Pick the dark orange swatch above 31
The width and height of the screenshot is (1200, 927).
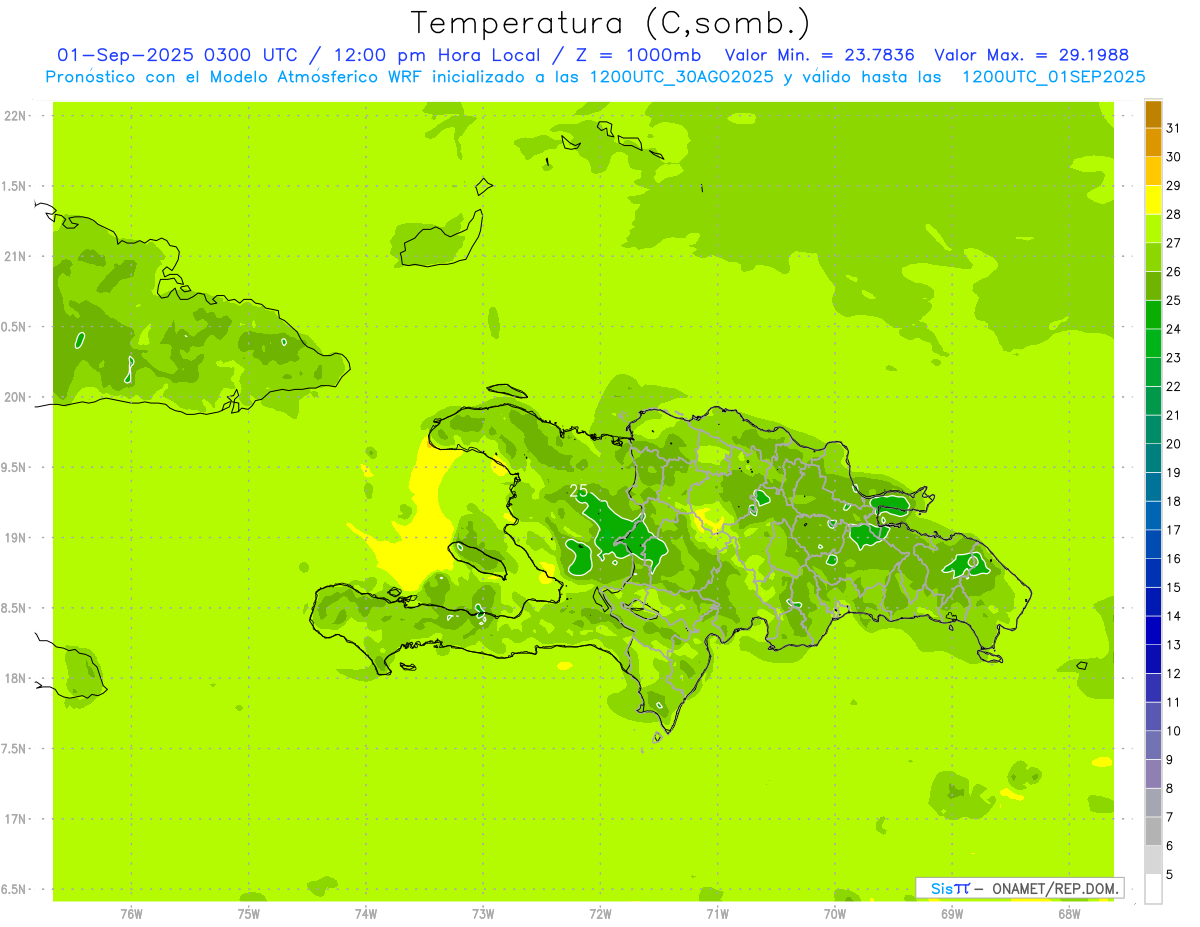click(x=1153, y=115)
